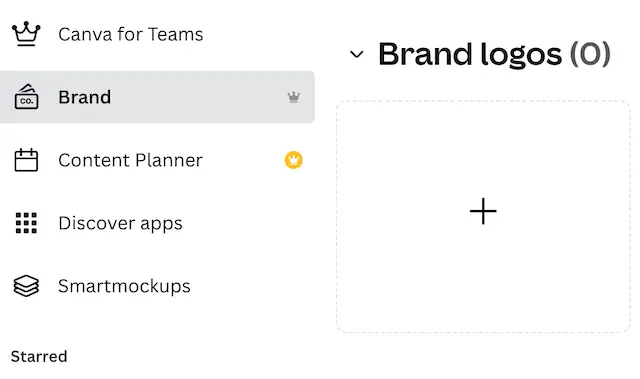
Task: Go to Discover apps text
Action: [120, 223]
